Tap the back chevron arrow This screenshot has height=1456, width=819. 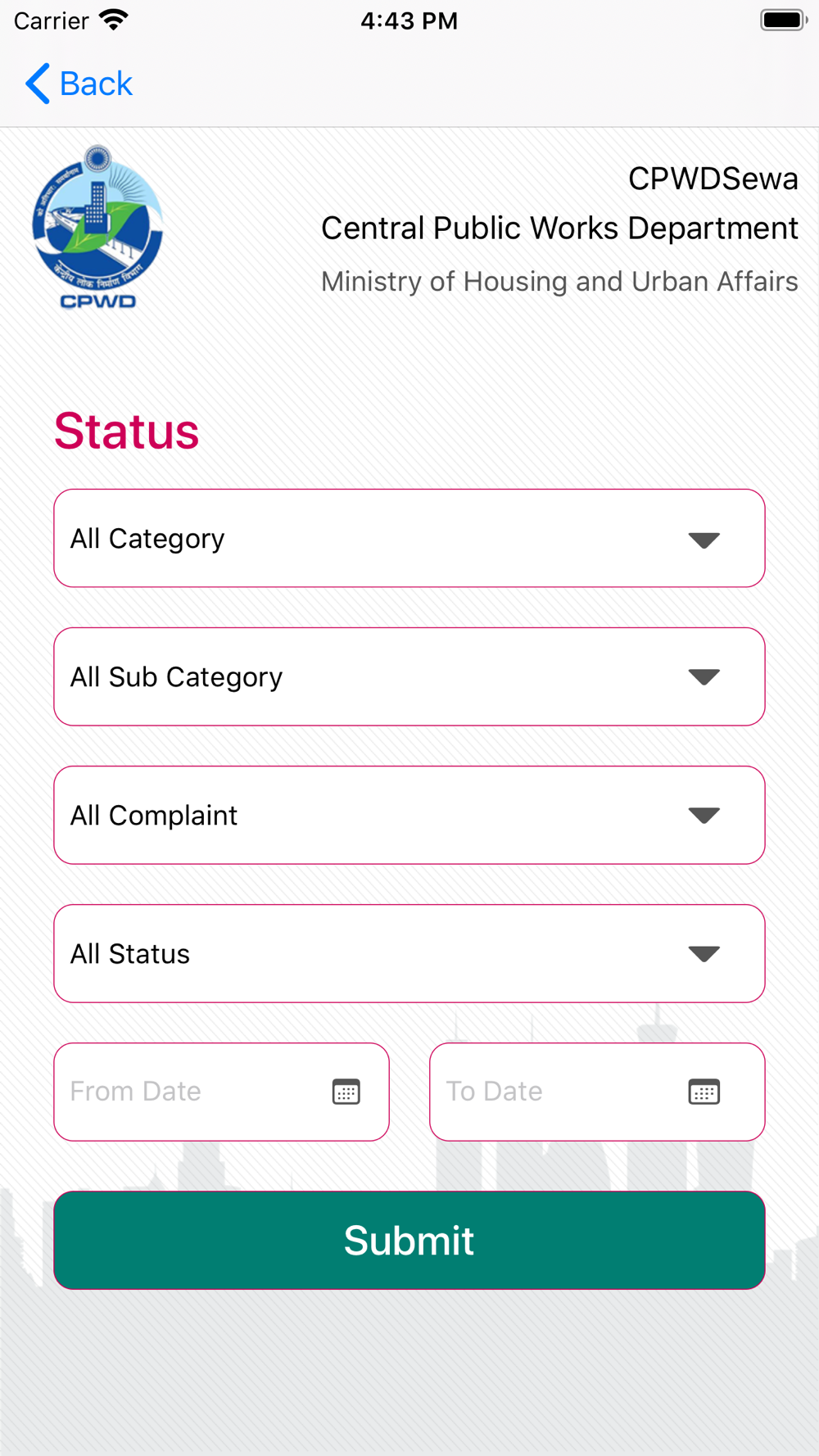point(38,84)
